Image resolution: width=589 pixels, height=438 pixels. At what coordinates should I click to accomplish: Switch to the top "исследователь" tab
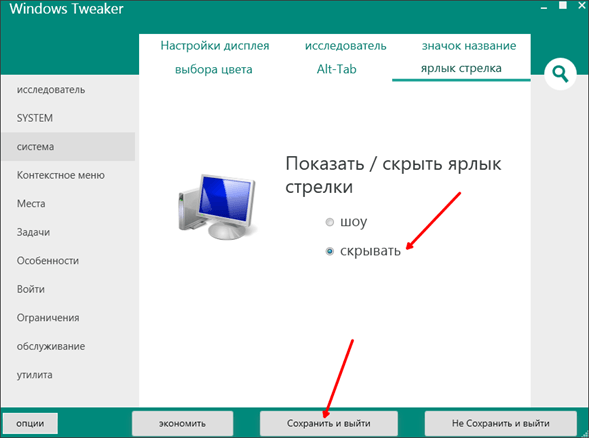pyautogui.click(x=346, y=46)
